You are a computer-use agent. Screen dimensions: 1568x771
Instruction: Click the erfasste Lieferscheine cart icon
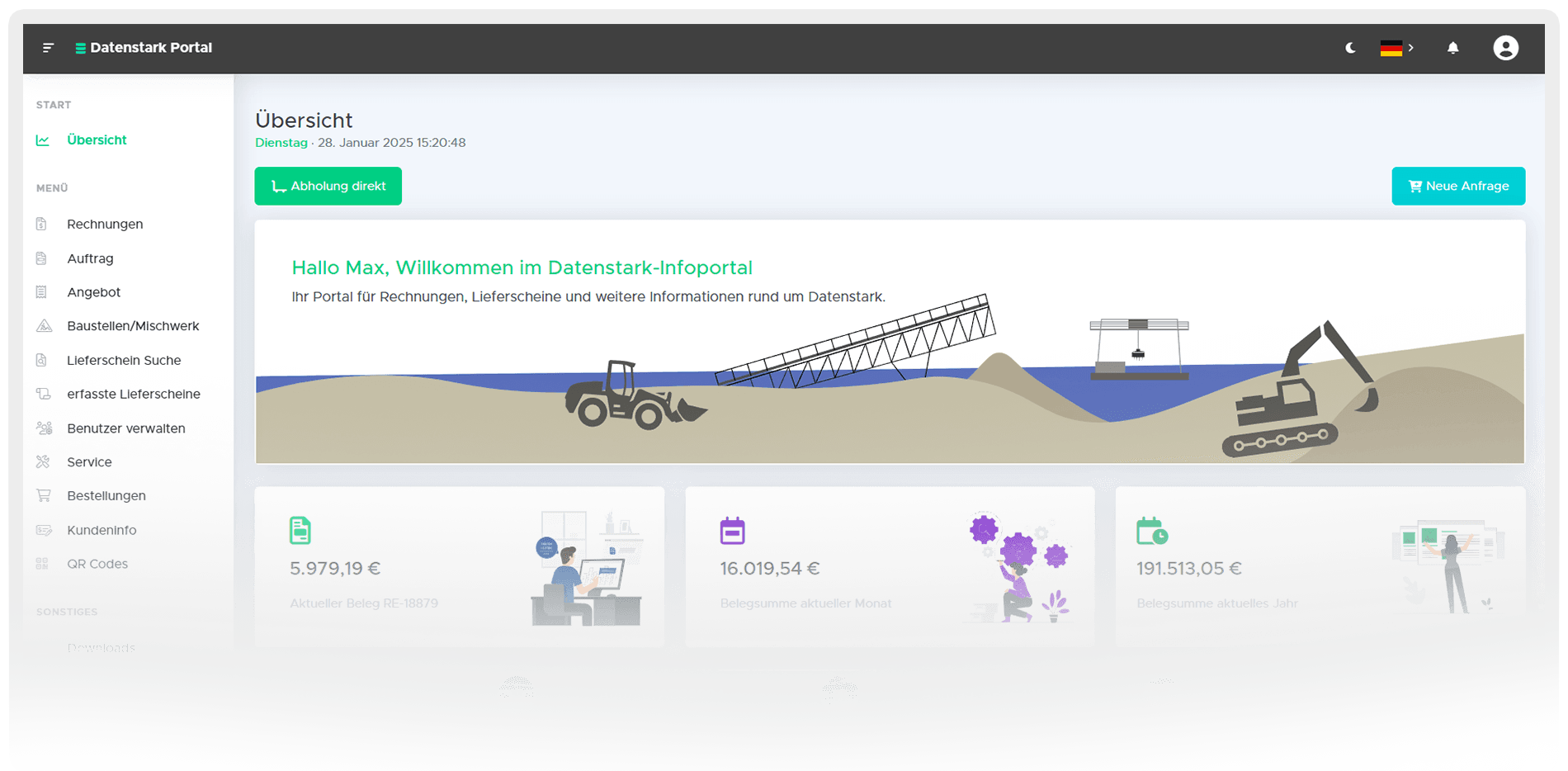click(x=44, y=394)
